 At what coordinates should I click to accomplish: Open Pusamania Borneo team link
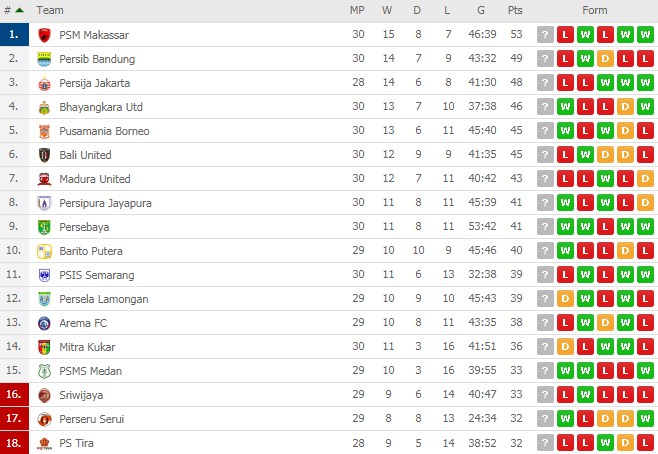105,131
